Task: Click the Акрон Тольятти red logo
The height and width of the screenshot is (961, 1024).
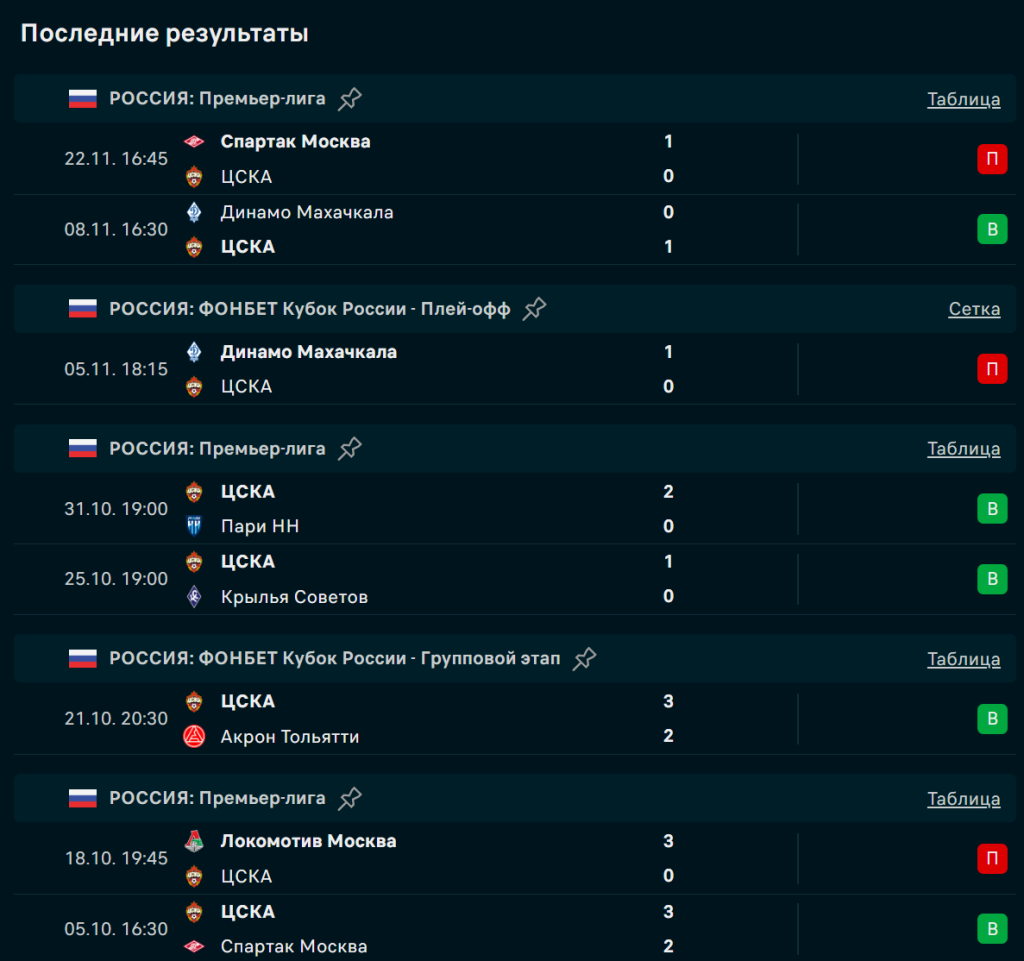Action: 194,737
